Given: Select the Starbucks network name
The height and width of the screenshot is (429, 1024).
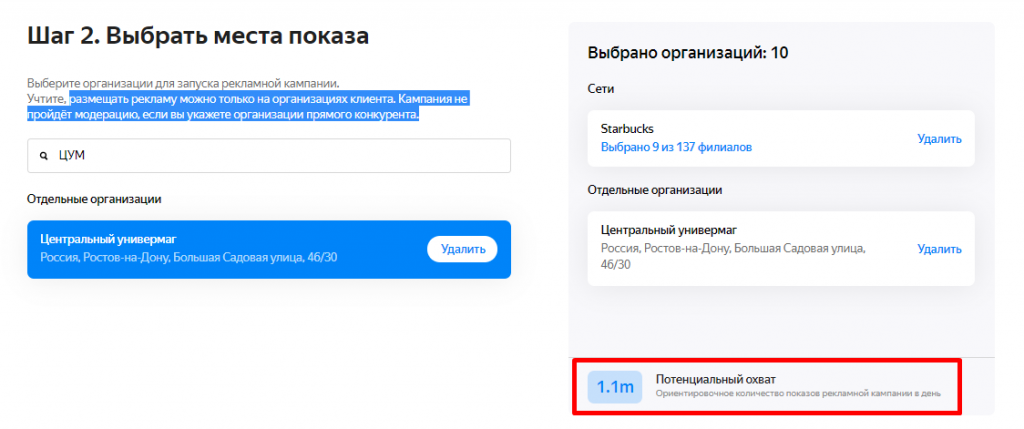Looking at the screenshot, I should pos(626,129).
